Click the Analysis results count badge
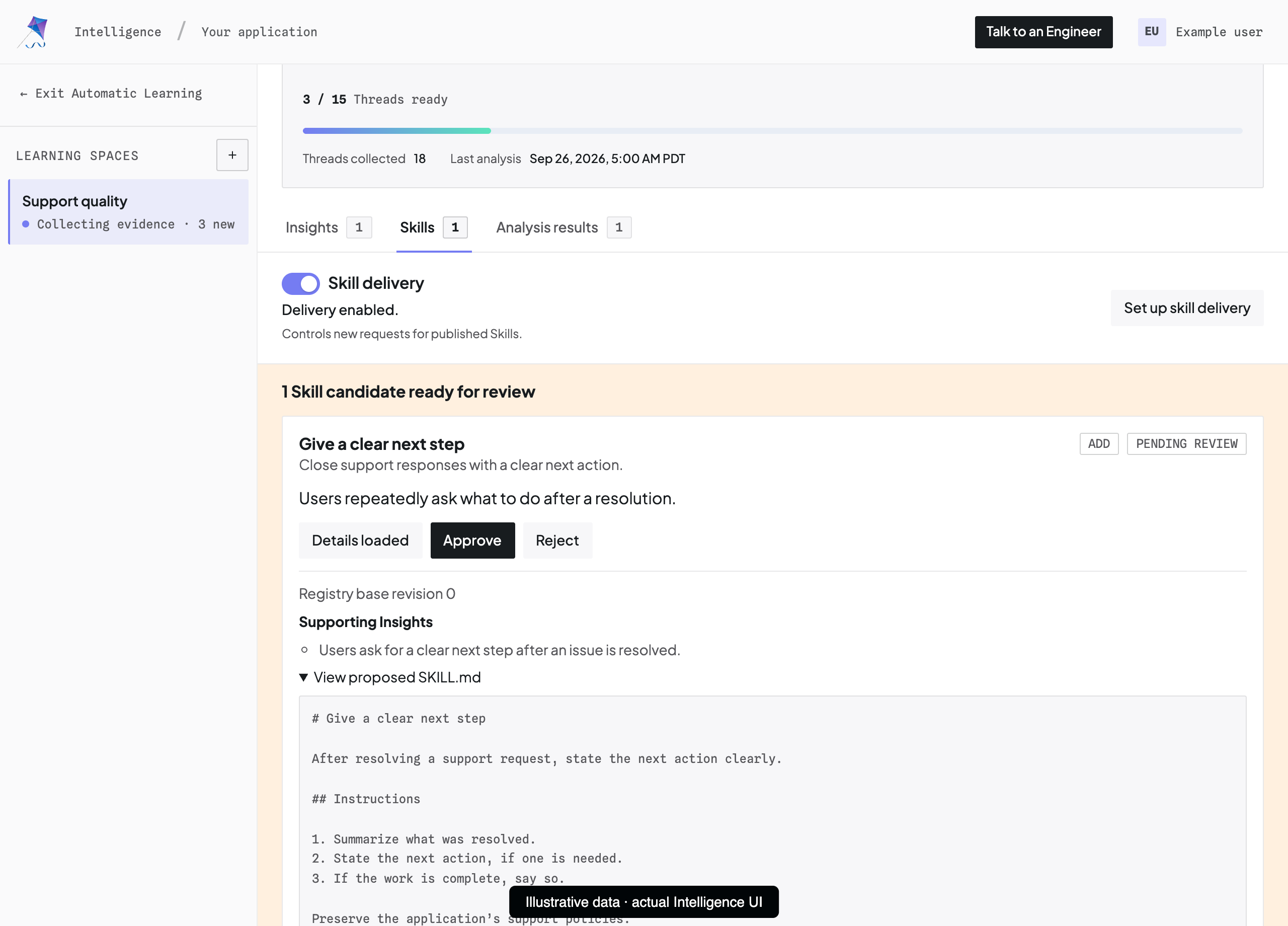This screenshot has height=926, width=1288. pos(618,227)
